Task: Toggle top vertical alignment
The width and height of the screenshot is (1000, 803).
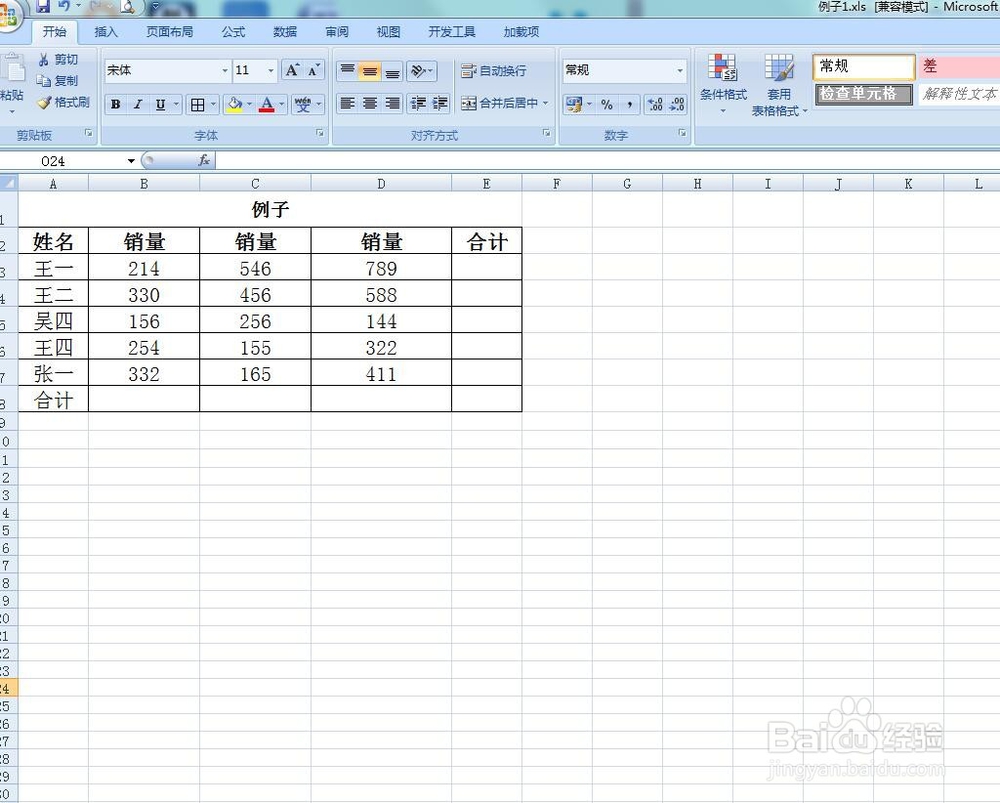Action: (x=347, y=70)
